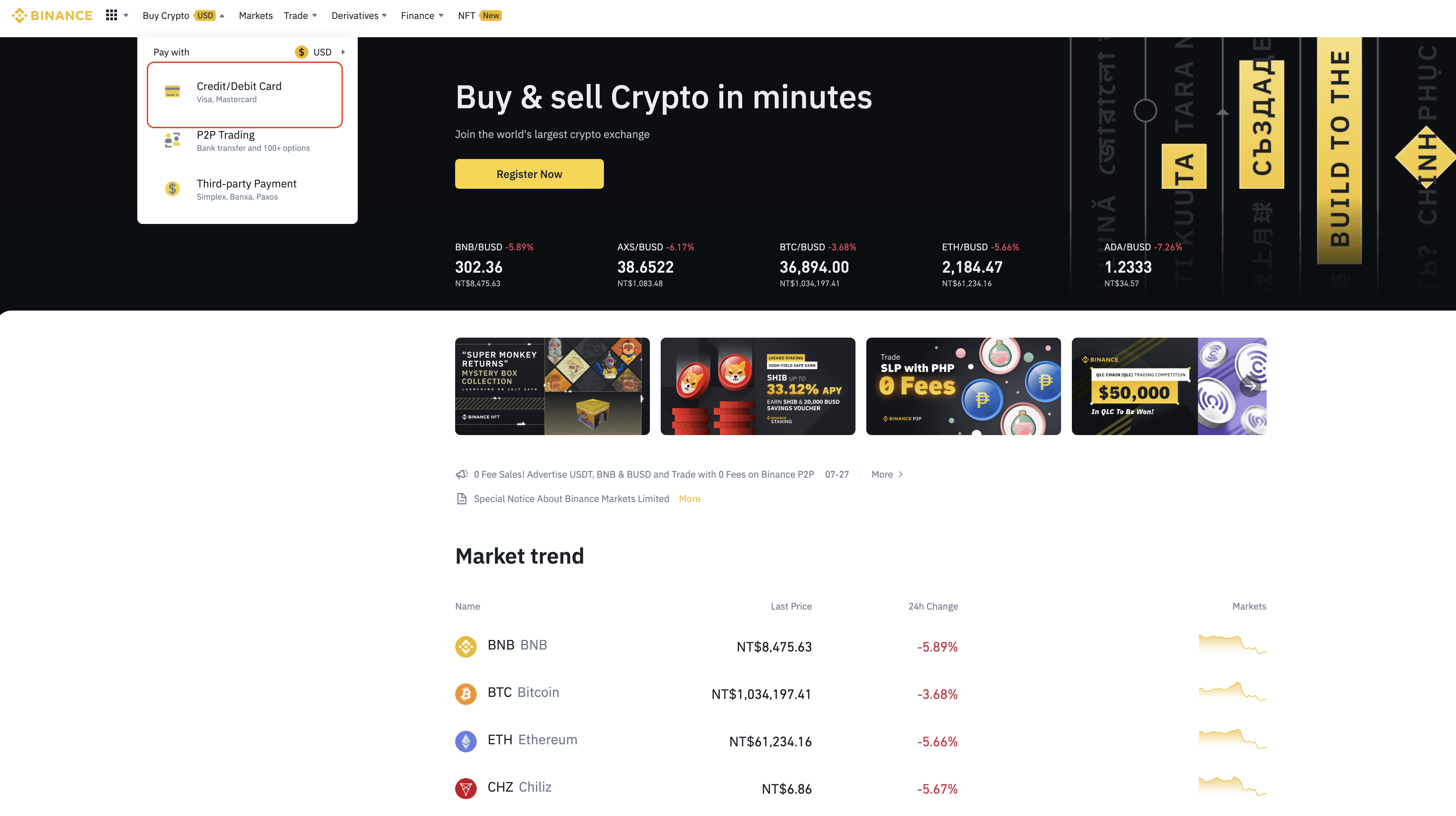This screenshot has height=816, width=1456.
Task: Expand the Trade dropdown
Action: (300, 15)
